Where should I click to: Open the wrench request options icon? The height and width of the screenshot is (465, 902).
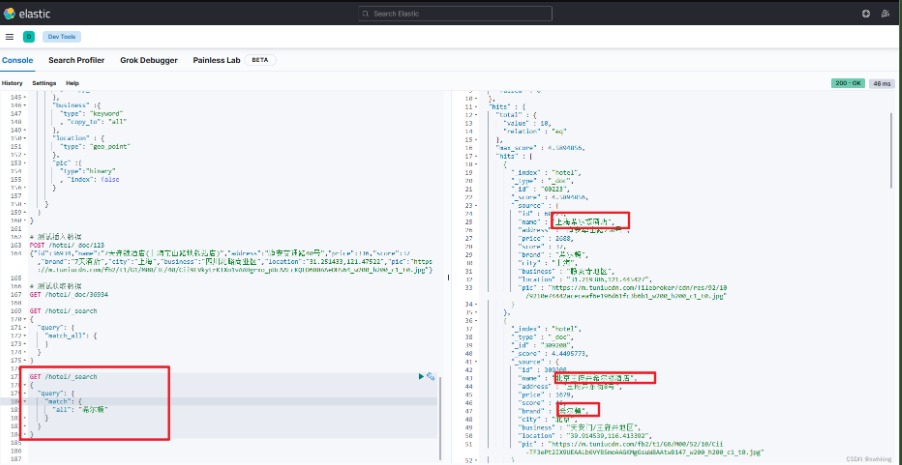pos(430,376)
